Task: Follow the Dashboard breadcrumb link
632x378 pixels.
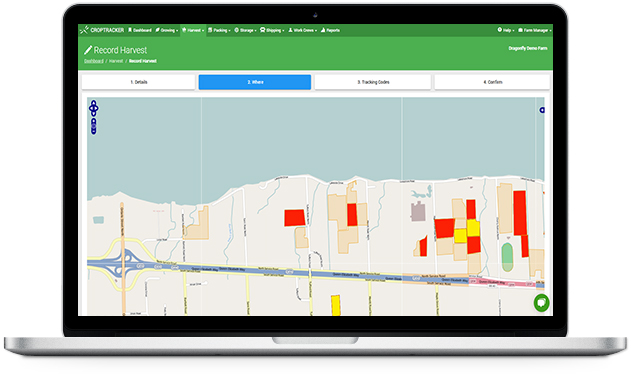Action: [x=94, y=61]
